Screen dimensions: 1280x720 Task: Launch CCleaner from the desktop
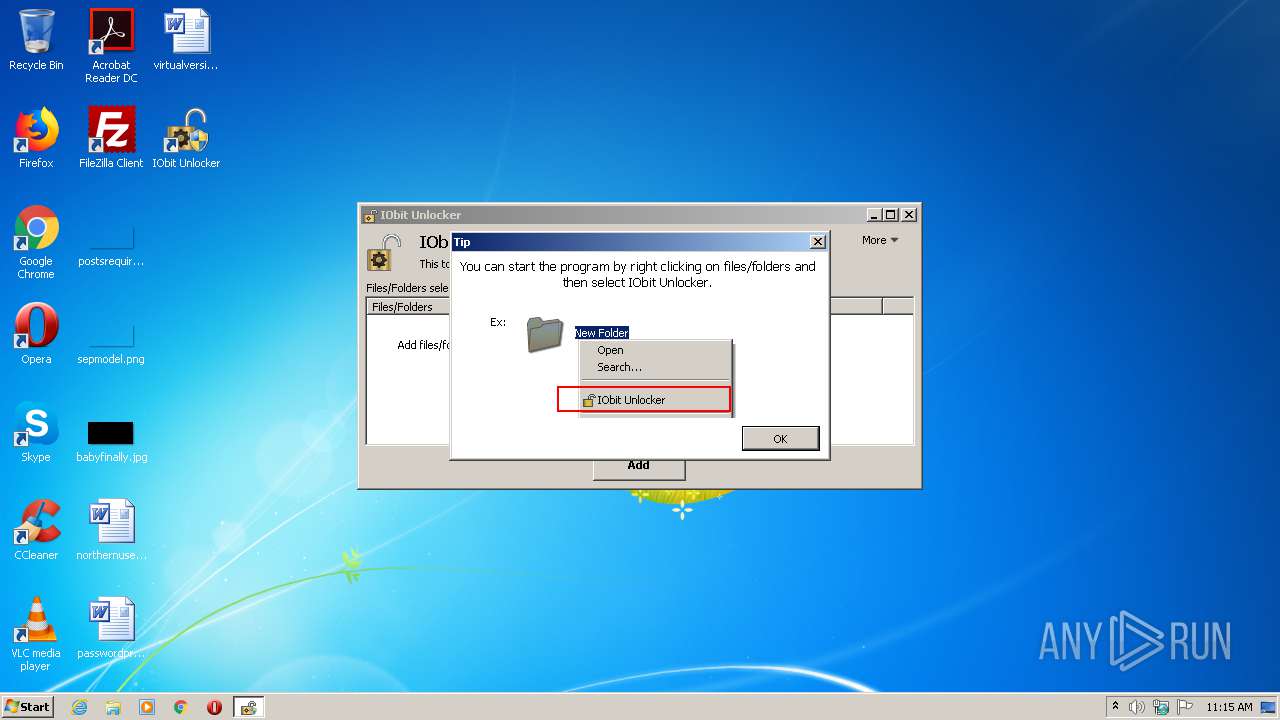pos(36,531)
